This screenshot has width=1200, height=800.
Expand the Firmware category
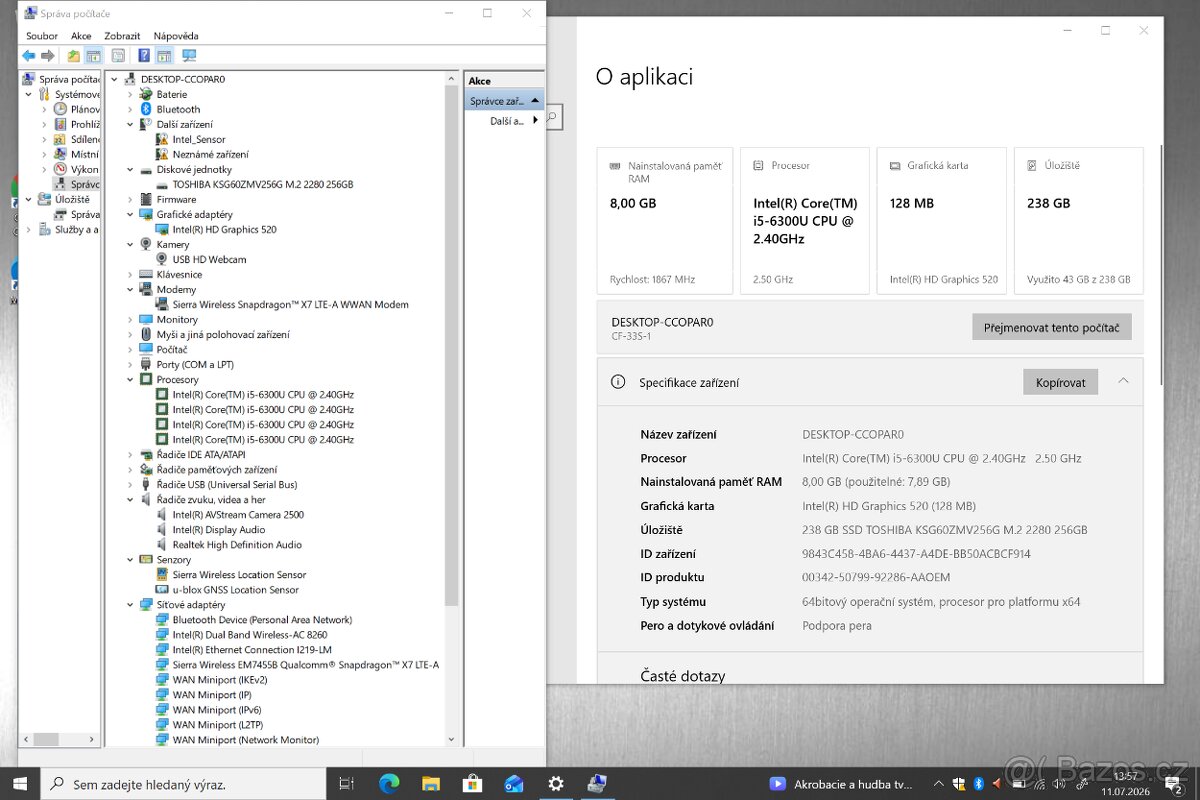130,199
